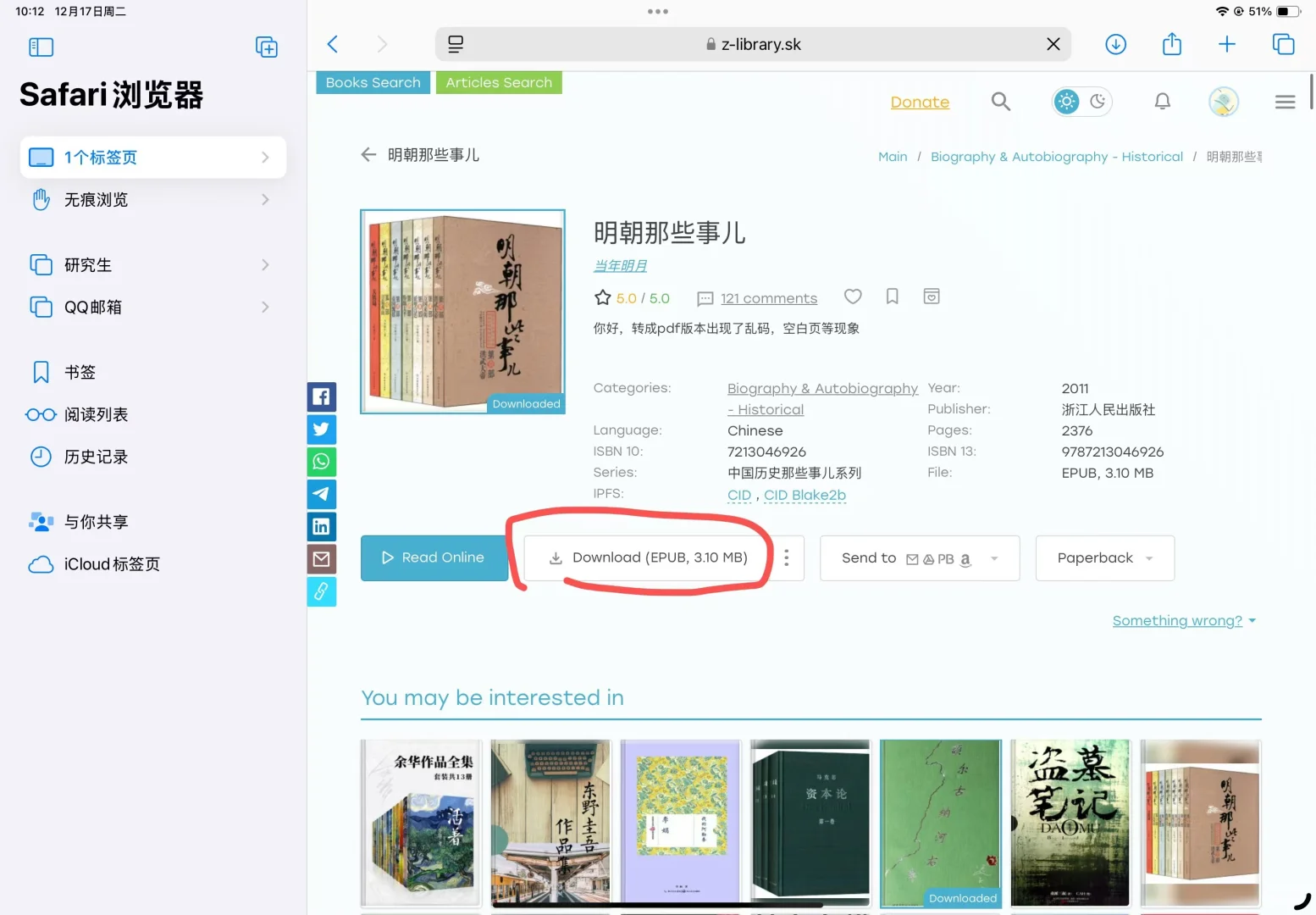This screenshot has height=915, width=1316.
Task: Open Safari downloads icon
Action: (x=1115, y=44)
